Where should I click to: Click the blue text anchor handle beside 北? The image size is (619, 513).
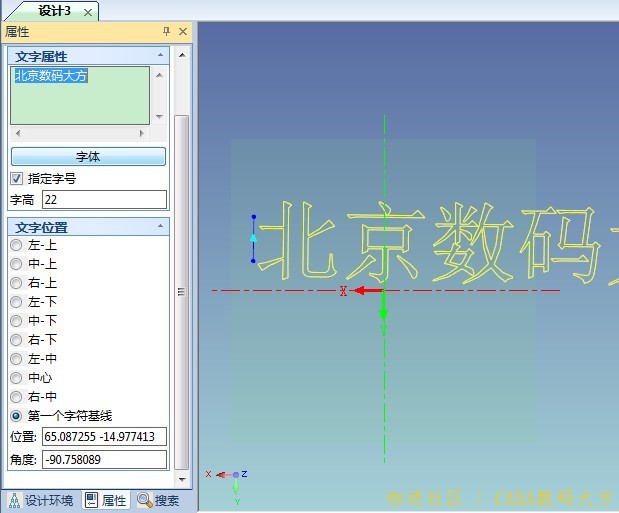pos(253,238)
